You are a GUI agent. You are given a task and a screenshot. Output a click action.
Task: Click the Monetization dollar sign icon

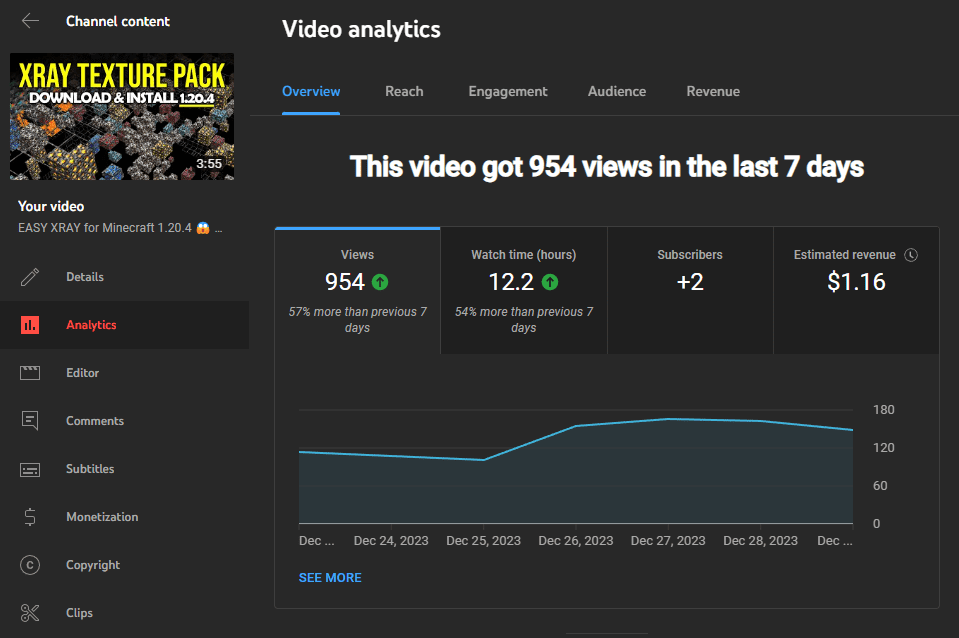click(x=30, y=517)
